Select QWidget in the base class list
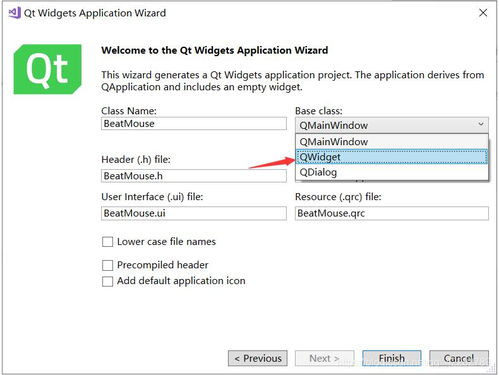The height and width of the screenshot is (375, 499). click(392, 157)
